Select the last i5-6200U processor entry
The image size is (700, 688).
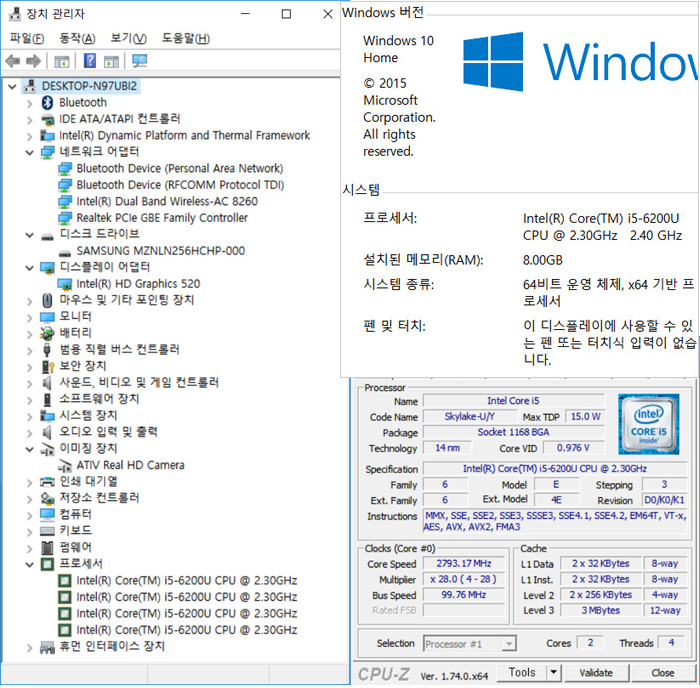187,630
